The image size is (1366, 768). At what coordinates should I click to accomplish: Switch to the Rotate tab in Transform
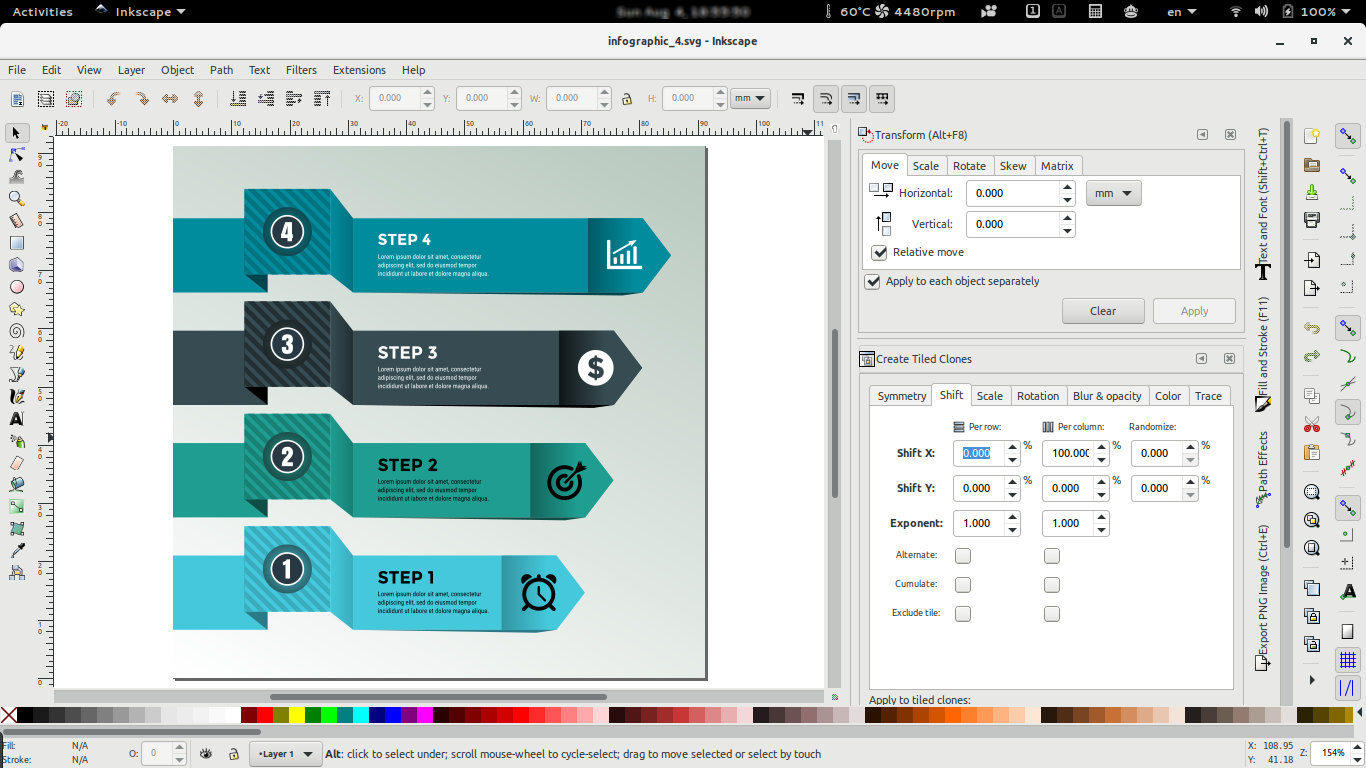970,165
